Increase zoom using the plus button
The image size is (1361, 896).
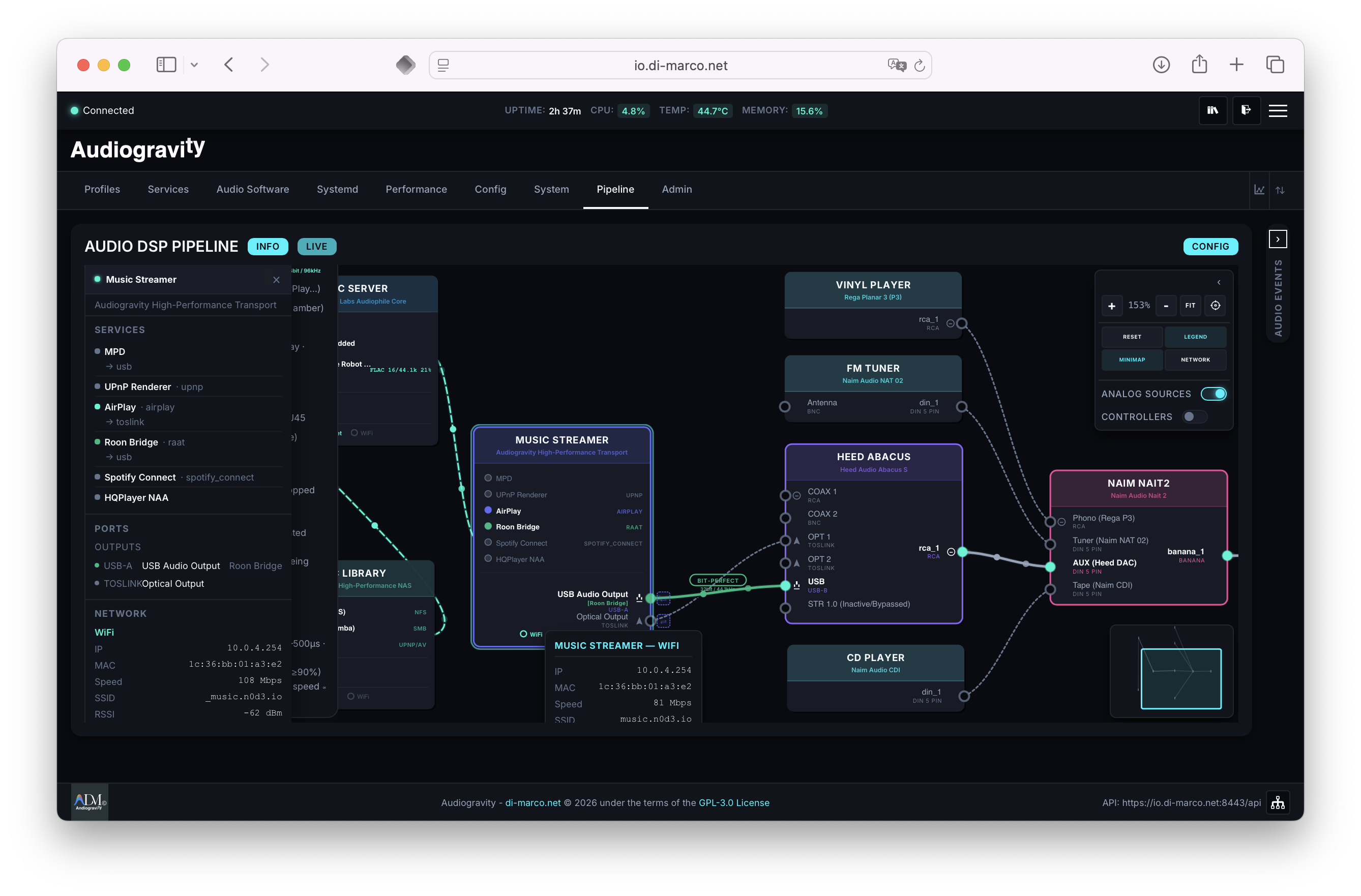click(x=1112, y=305)
